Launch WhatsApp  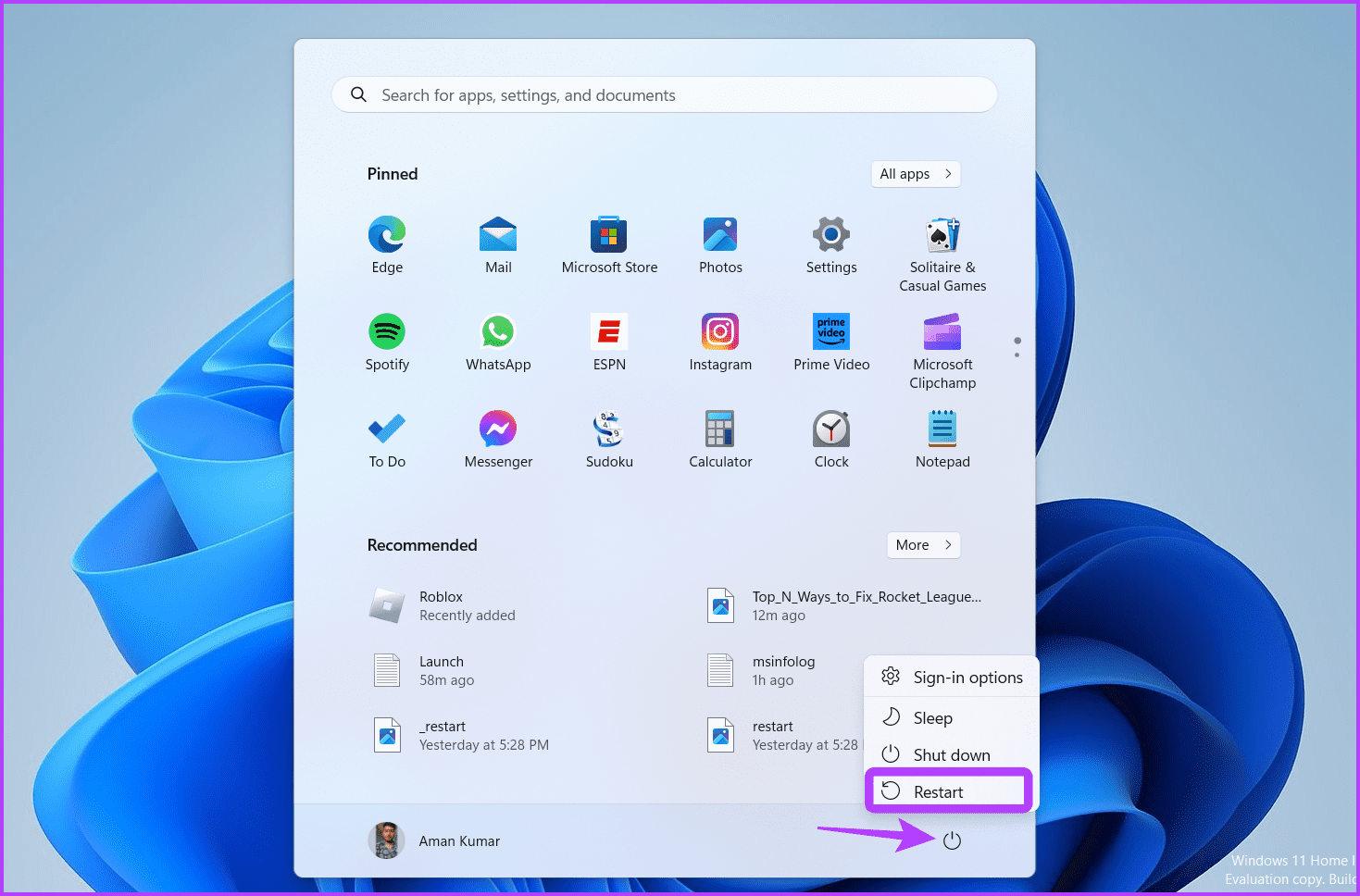[x=498, y=342]
